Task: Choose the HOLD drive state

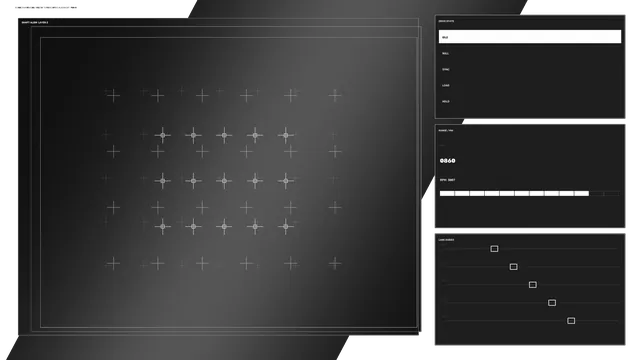Action: point(530,101)
